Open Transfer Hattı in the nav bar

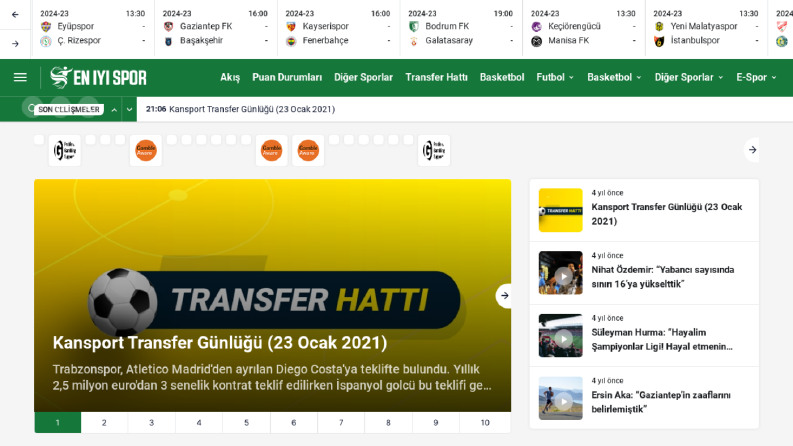(436, 77)
